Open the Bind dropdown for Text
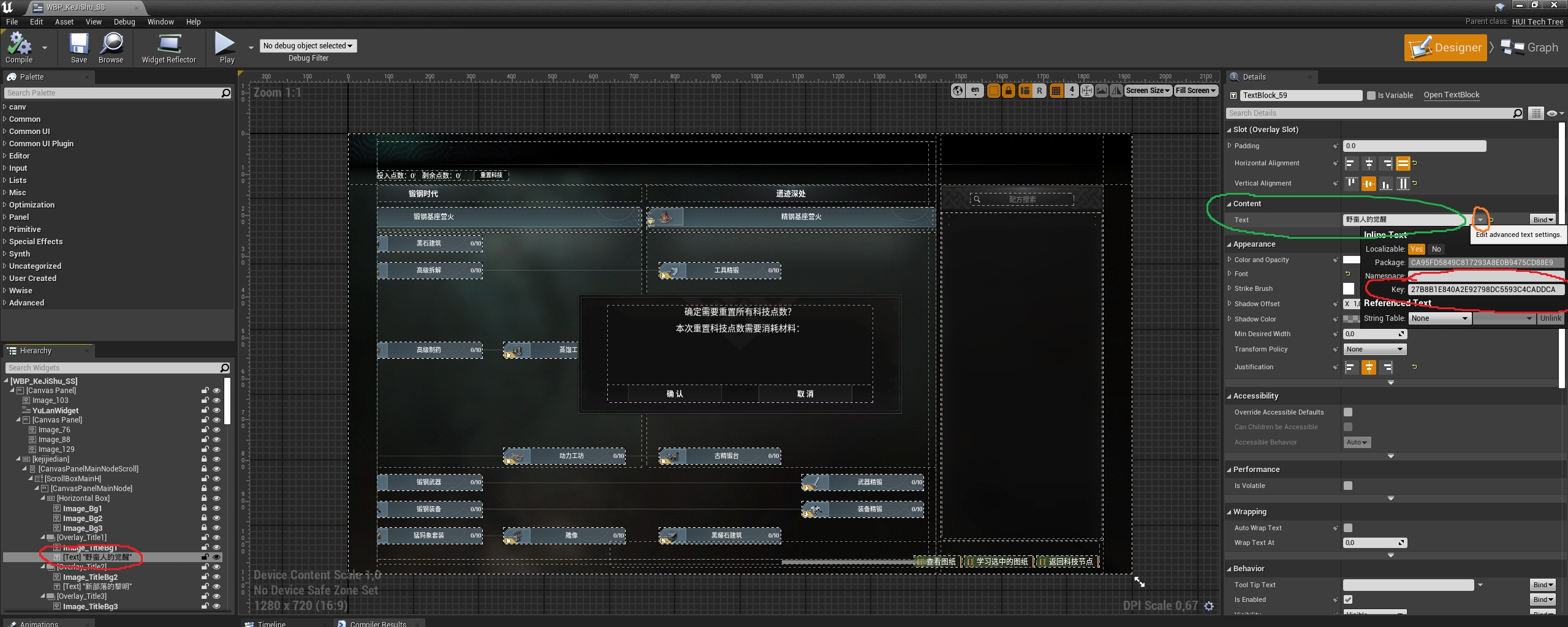This screenshot has height=627, width=1568. [x=1542, y=220]
